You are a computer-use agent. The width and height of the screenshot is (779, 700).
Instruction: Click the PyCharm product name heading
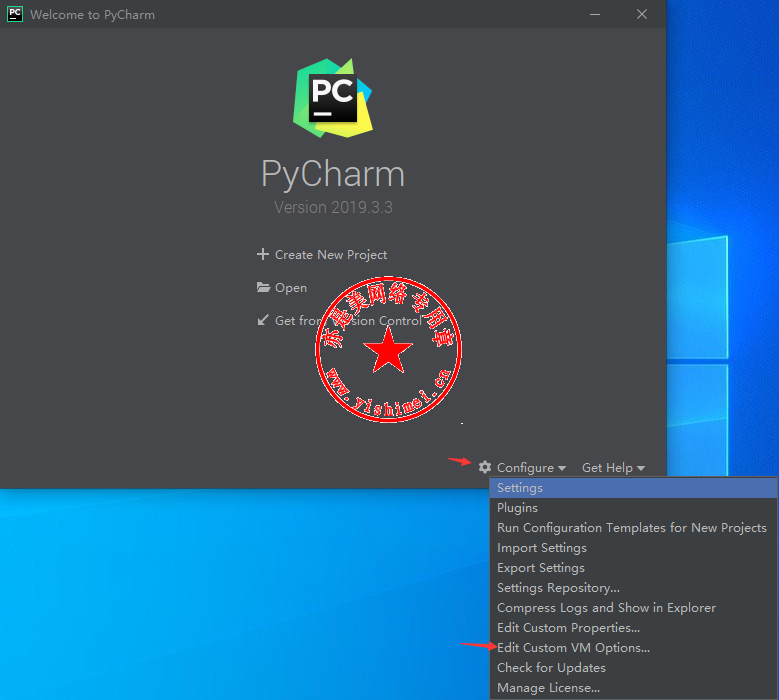[x=333, y=174]
